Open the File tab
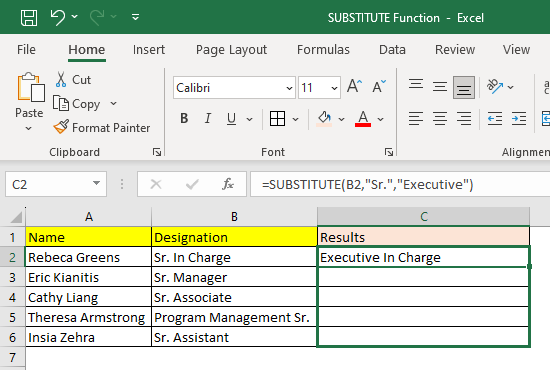The image size is (550, 370). click(x=26, y=50)
